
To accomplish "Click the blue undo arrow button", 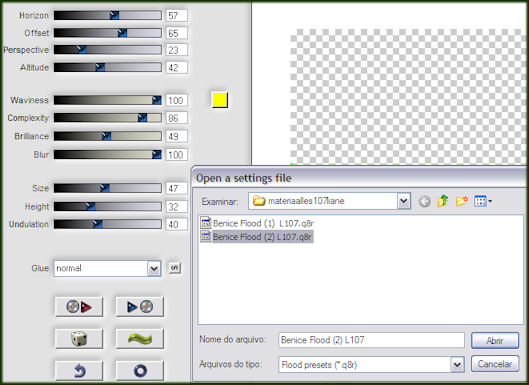I will [79, 370].
